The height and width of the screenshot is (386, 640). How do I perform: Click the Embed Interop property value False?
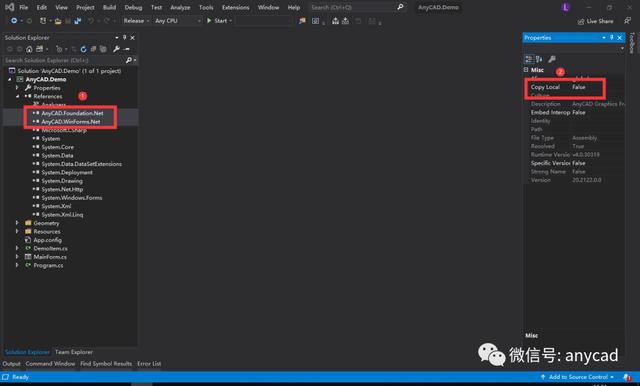point(579,112)
